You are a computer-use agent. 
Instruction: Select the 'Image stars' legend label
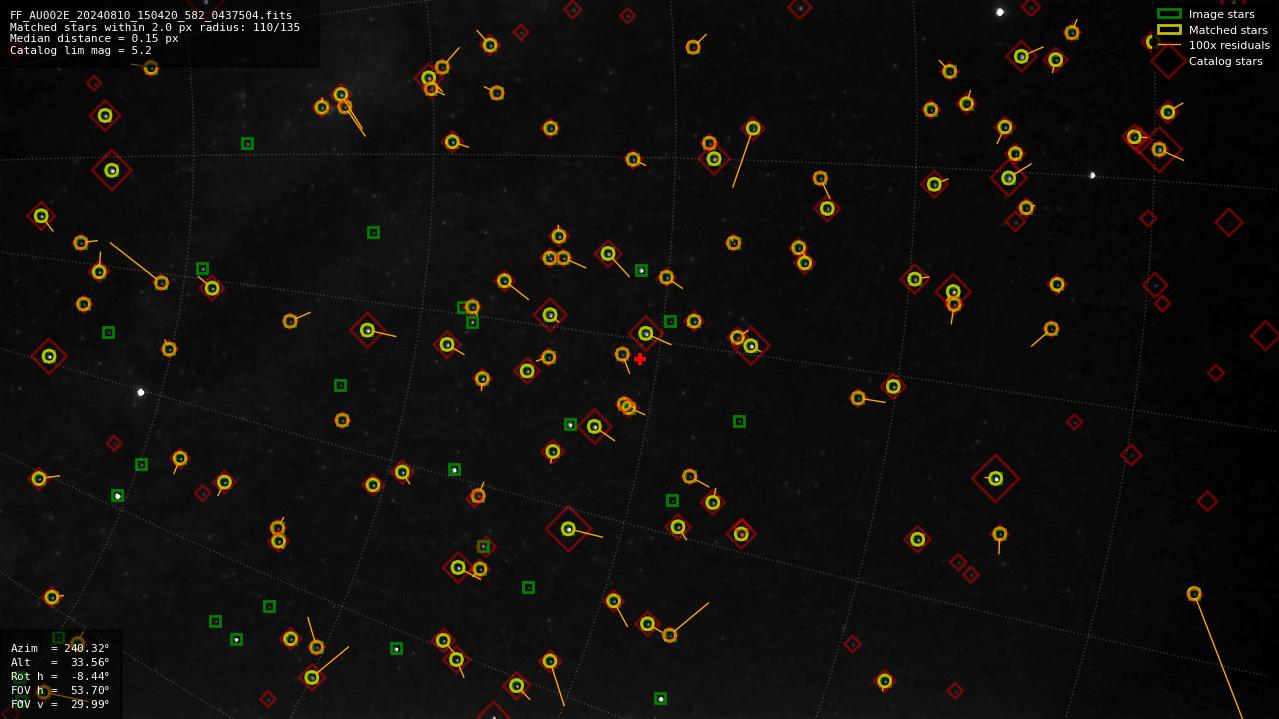click(x=1221, y=14)
